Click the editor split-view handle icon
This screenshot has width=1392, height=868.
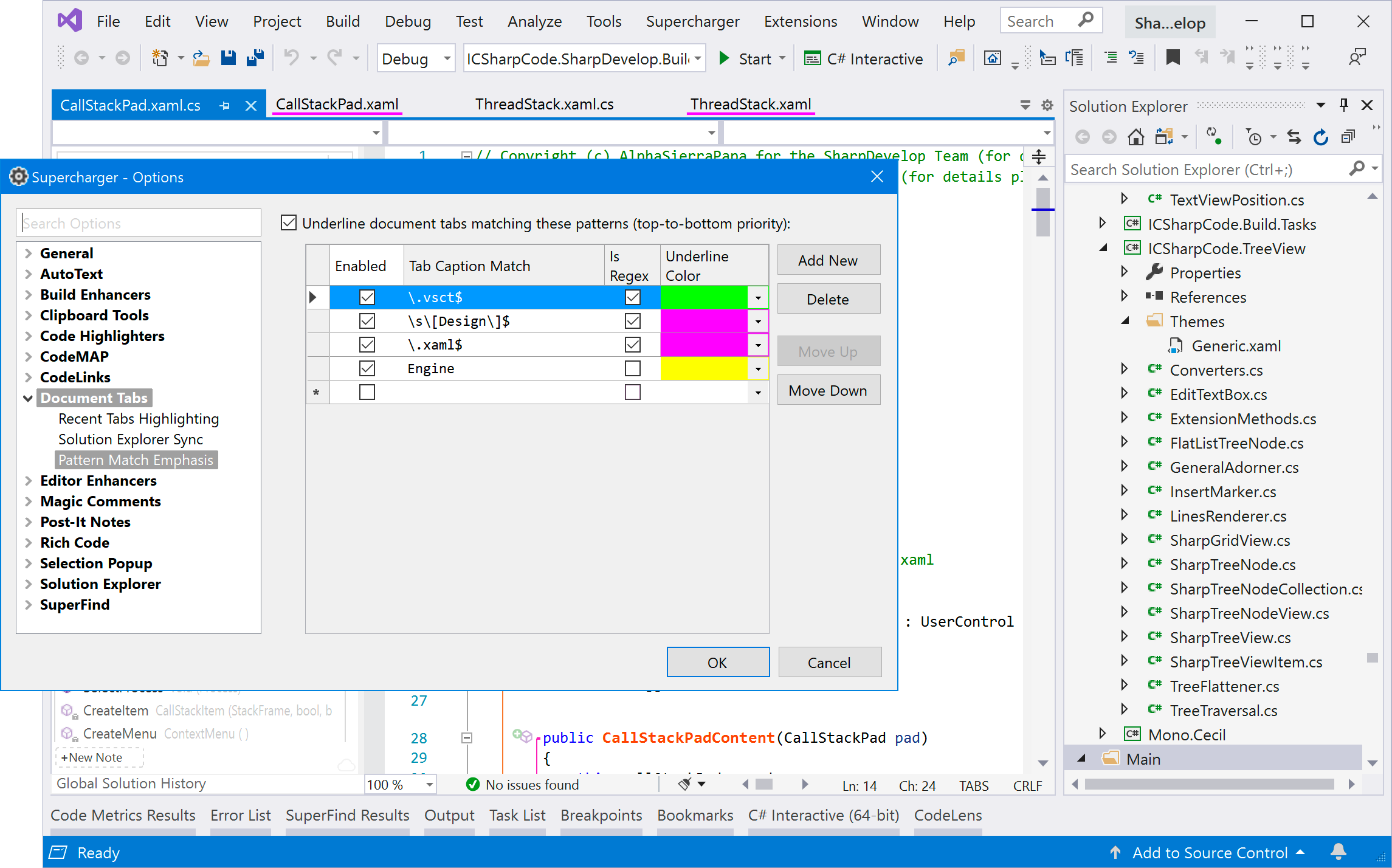click(x=1038, y=157)
